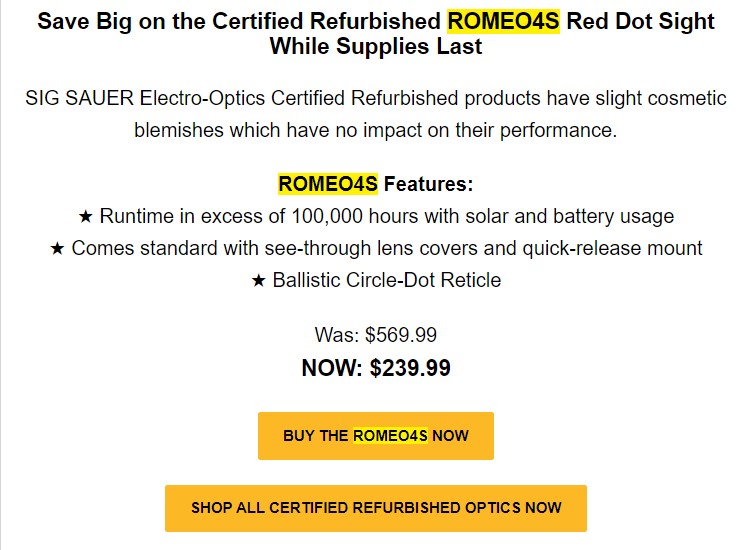Click the star bullet before Comes standard
Screen dimensions: 748x550
click(57, 248)
